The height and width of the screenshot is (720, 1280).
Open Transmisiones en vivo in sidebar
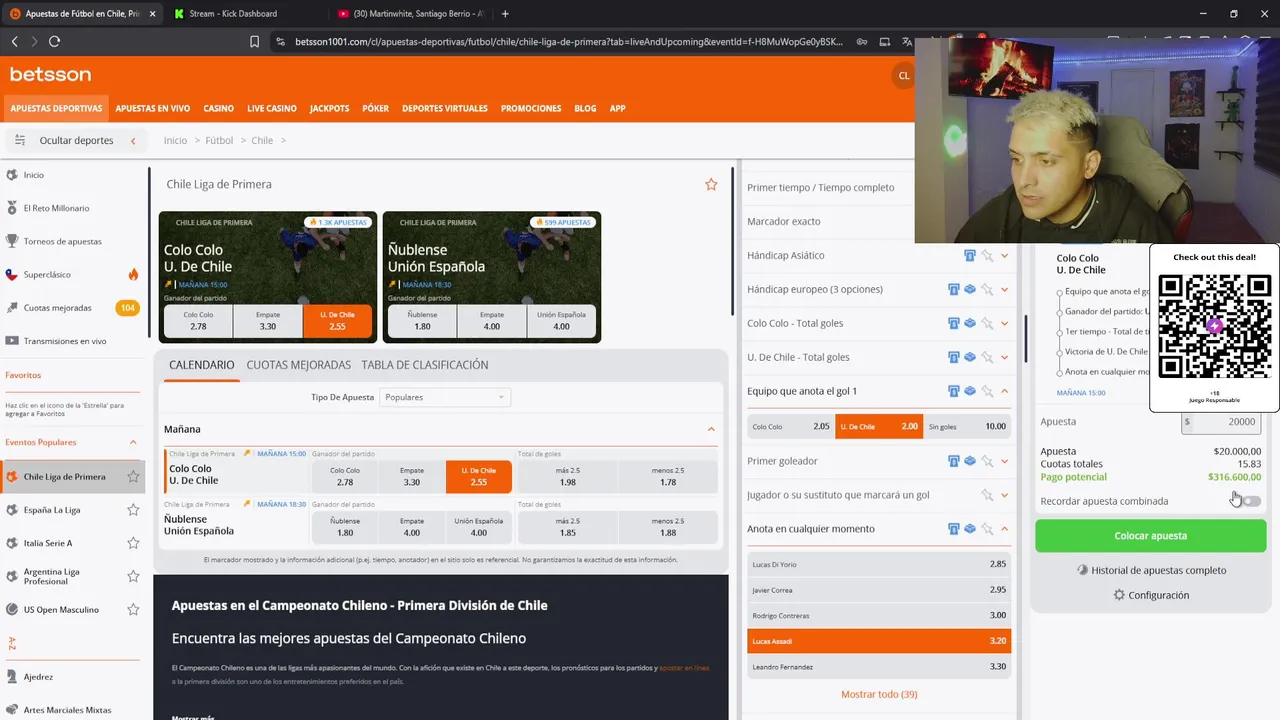tap(65, 341)
